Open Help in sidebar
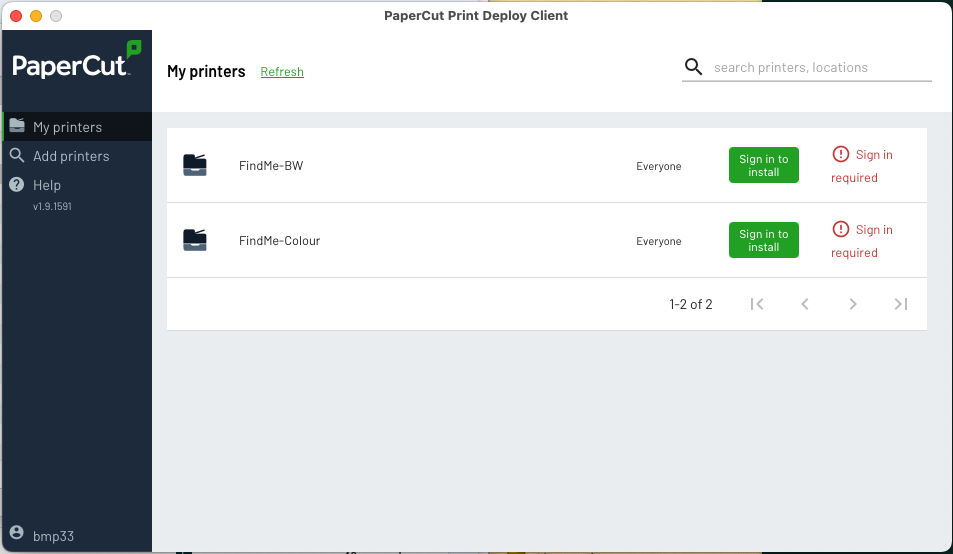The height and width of the screenshot is (554, 953). click(77, 185)
